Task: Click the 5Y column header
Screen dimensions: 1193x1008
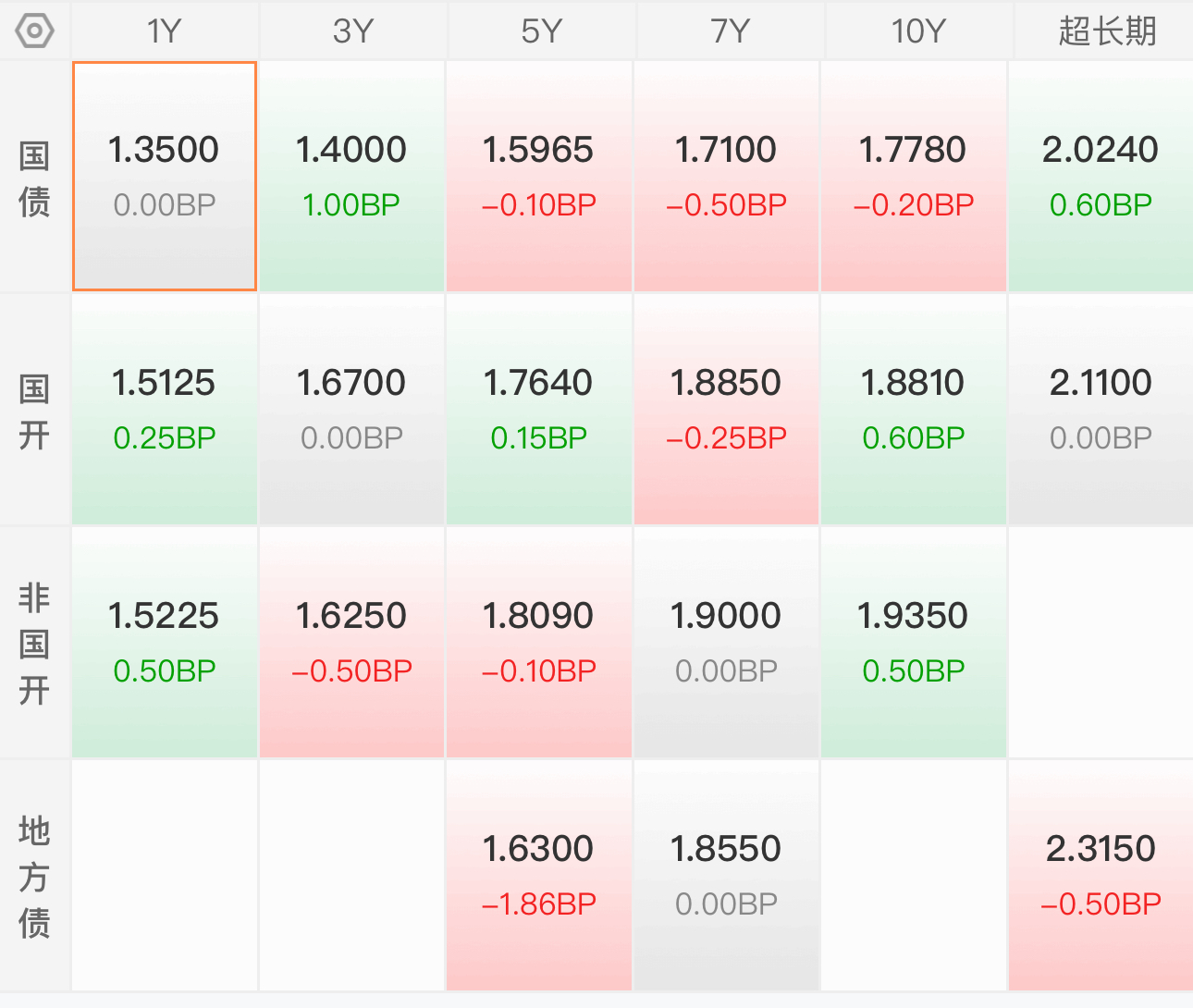Action: click(541, 31)
